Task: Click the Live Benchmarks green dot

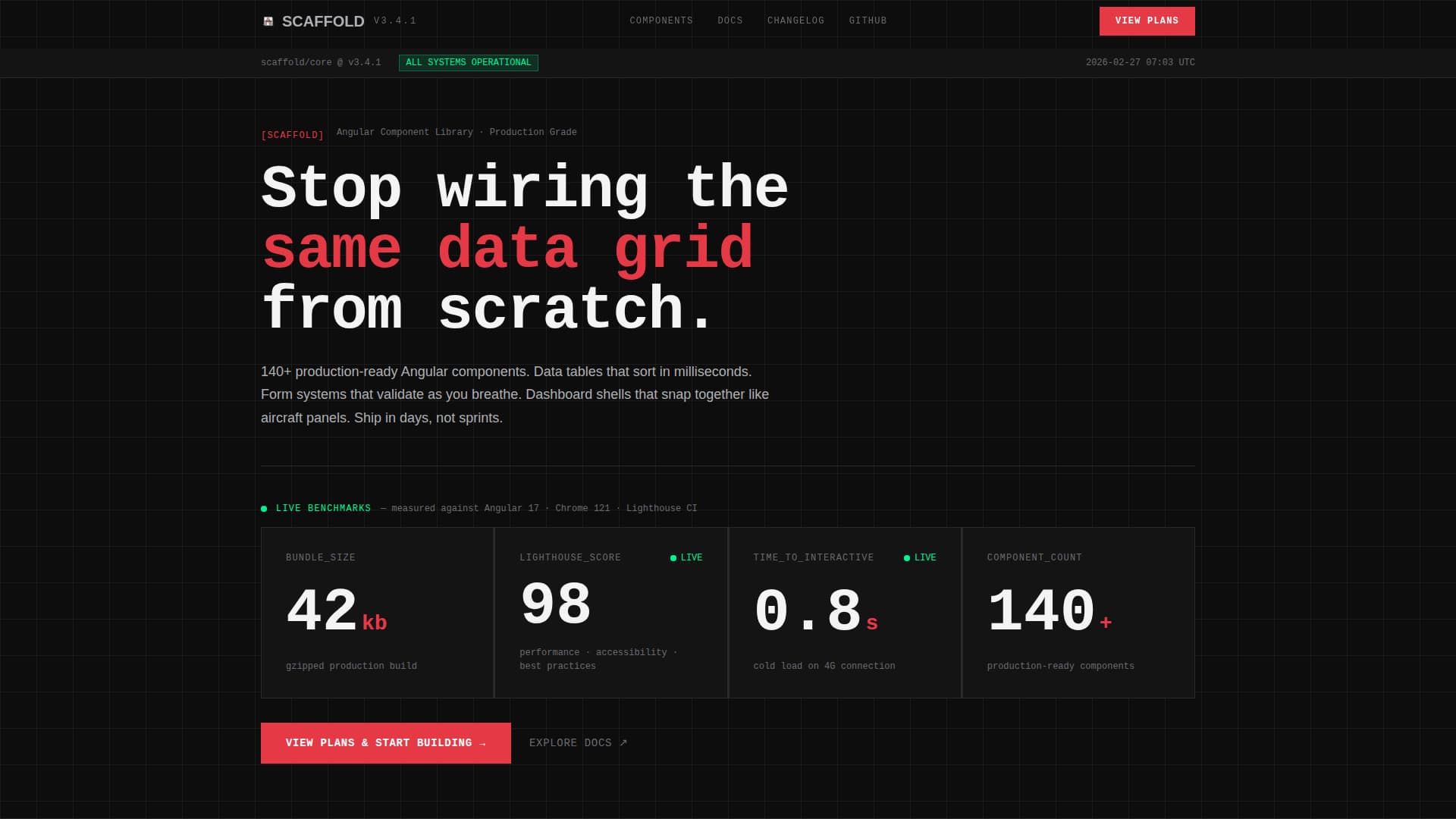Action: (264, 509)
